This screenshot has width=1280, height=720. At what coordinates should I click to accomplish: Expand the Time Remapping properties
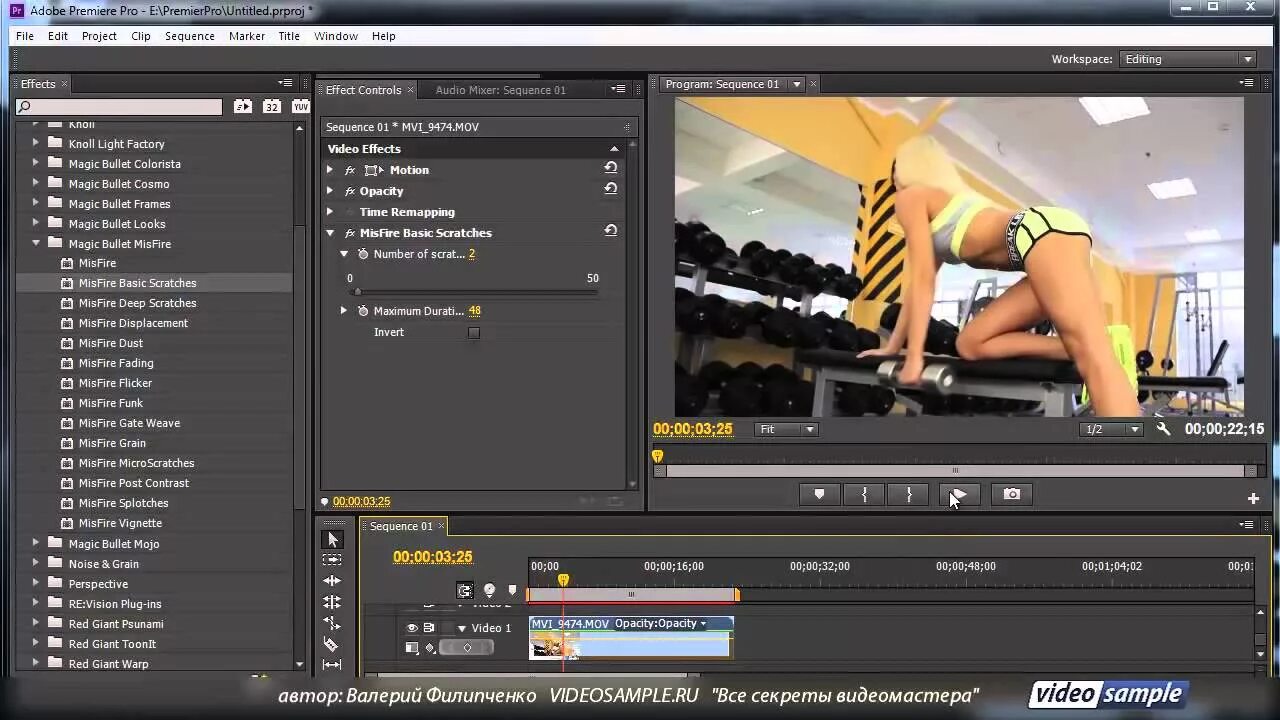point(330,212)
